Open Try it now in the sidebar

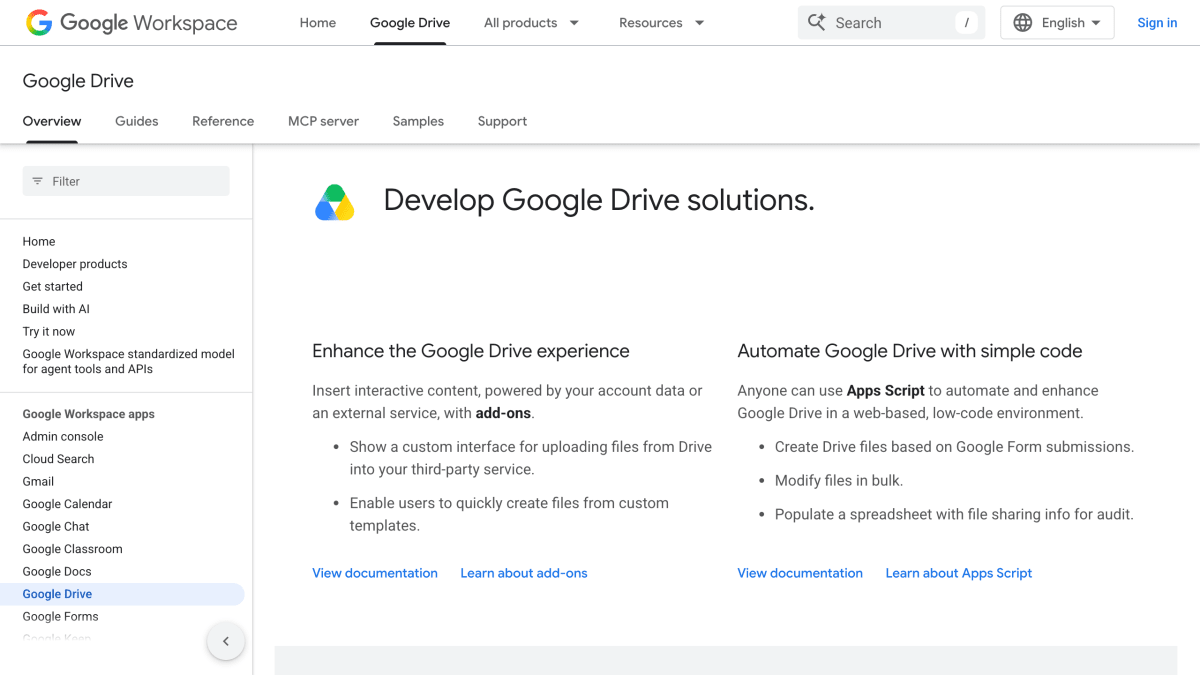coord(49,331)
